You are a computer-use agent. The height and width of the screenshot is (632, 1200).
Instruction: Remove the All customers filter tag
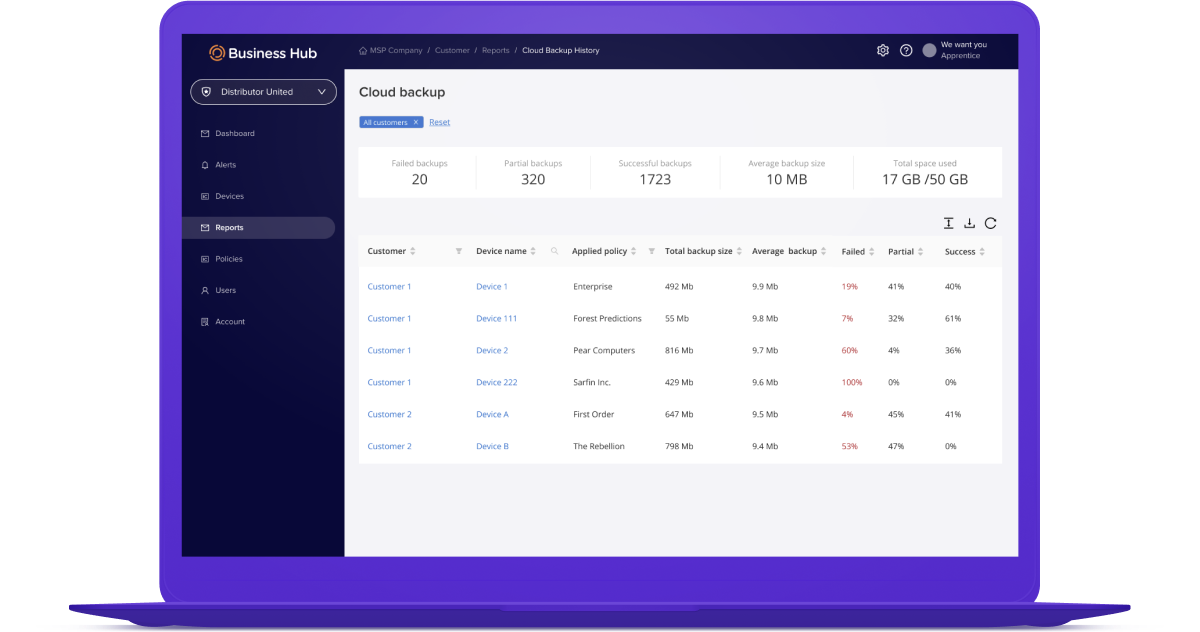coord(416,122)
